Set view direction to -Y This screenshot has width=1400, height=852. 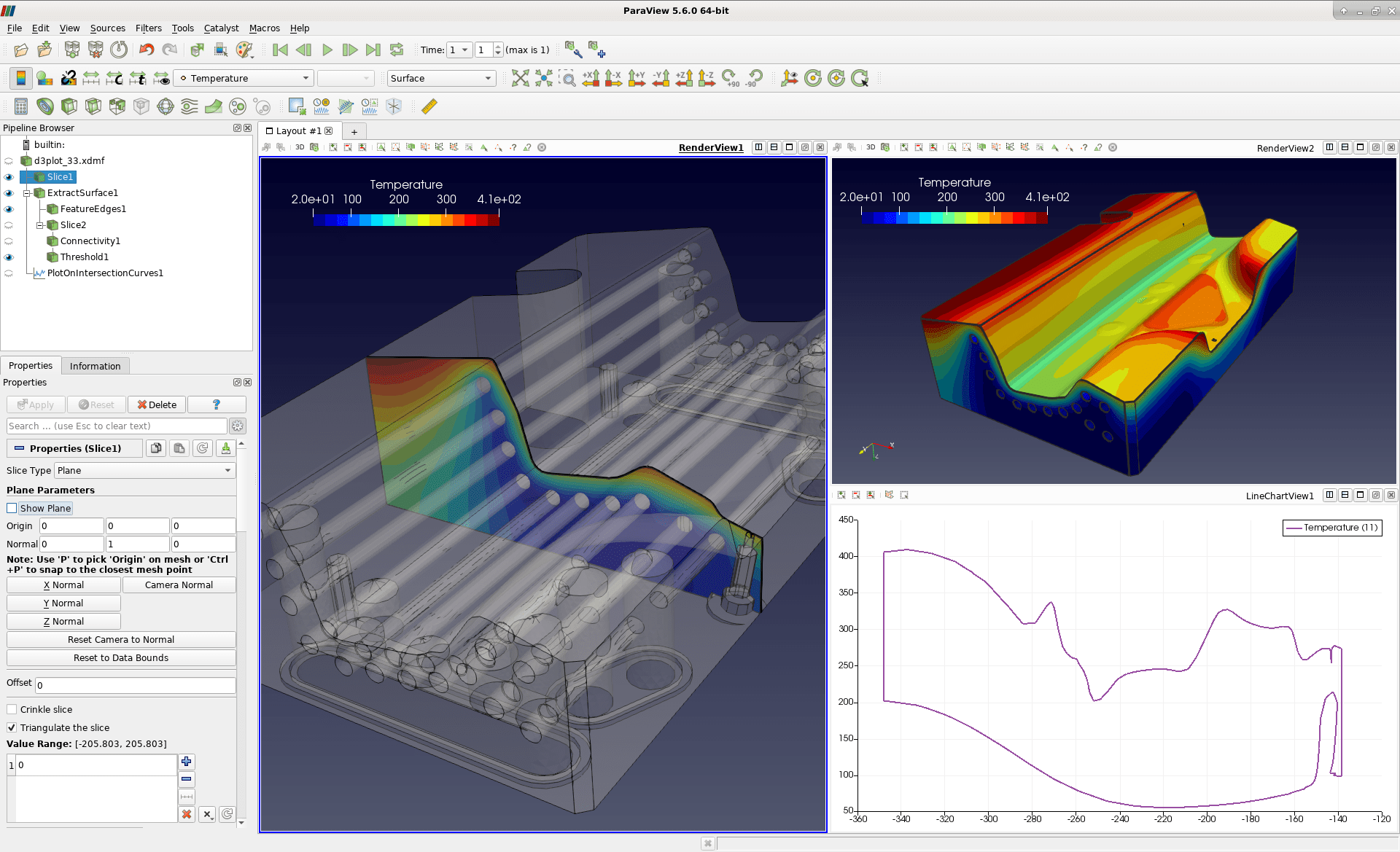pos(661,78)
